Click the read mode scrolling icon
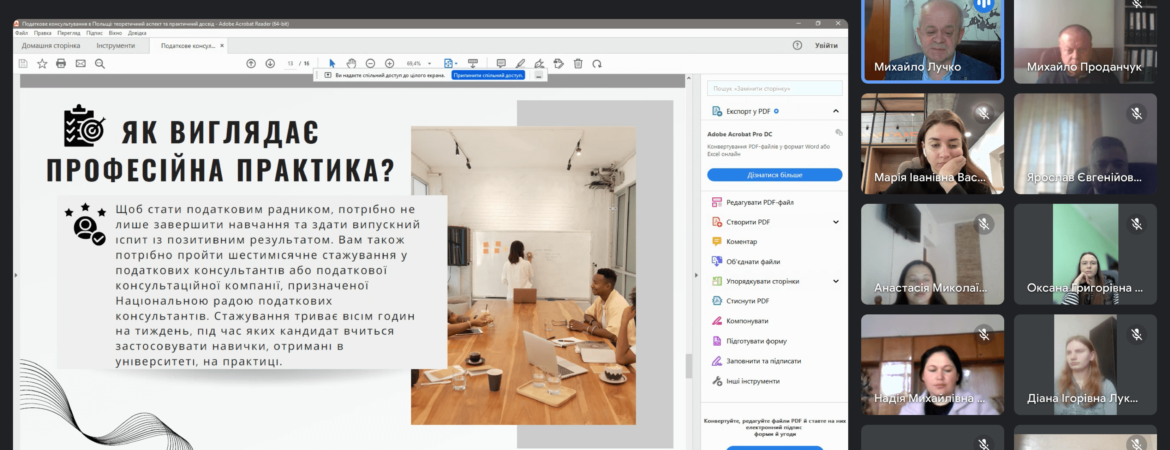This screenshot has width=1170, height=450. click(472, 64)
